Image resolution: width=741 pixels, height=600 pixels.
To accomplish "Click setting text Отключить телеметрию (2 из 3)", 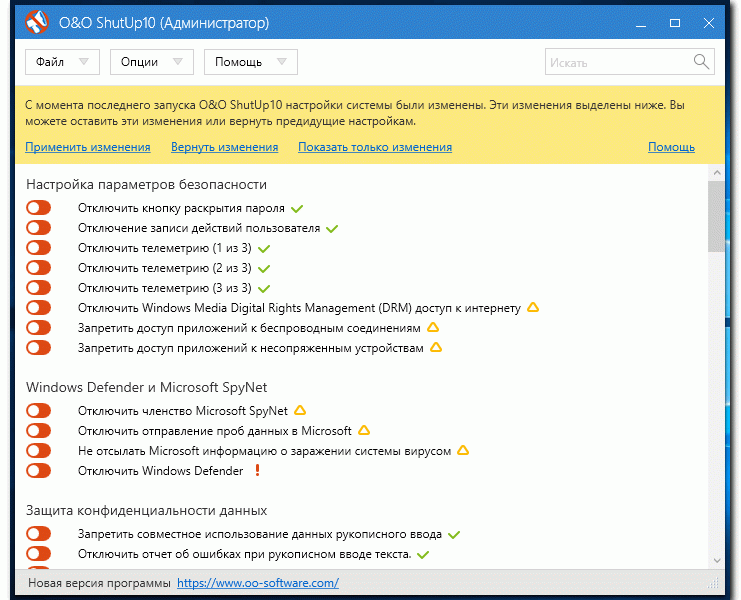I will pyautogui.click(x=164, y=268).
